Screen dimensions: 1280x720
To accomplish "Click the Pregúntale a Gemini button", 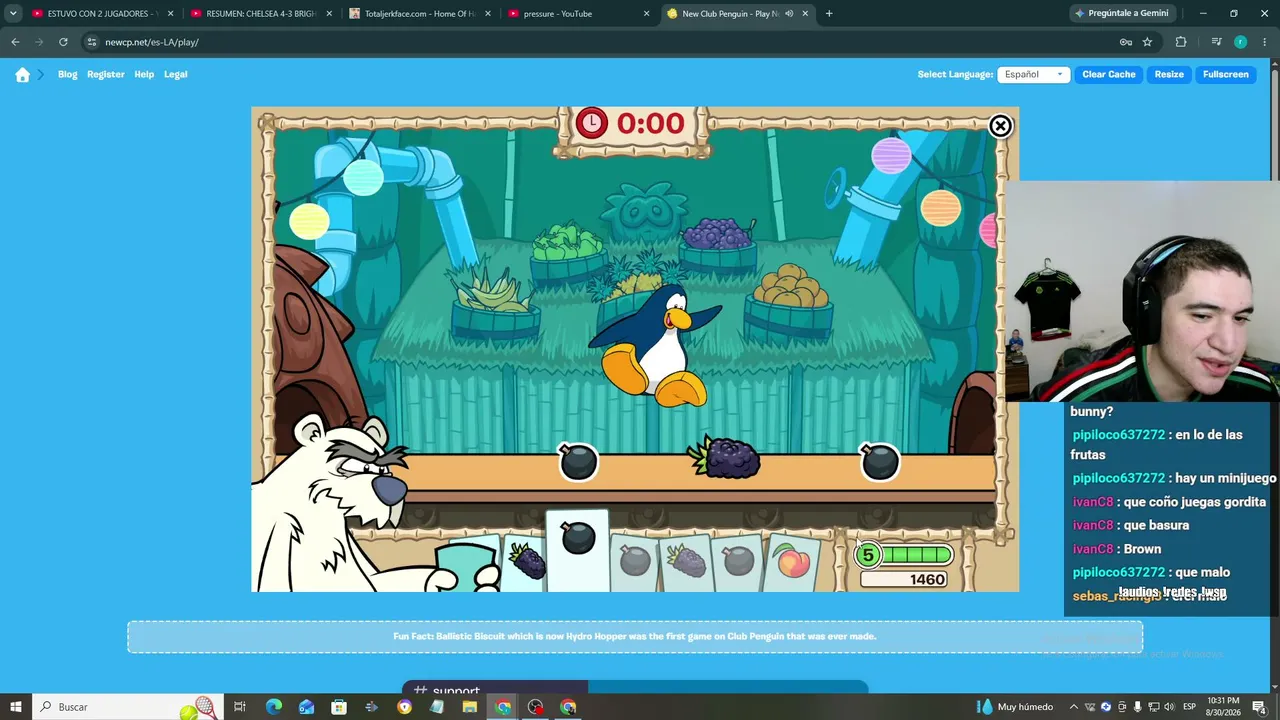I will tap(1121, 14).
